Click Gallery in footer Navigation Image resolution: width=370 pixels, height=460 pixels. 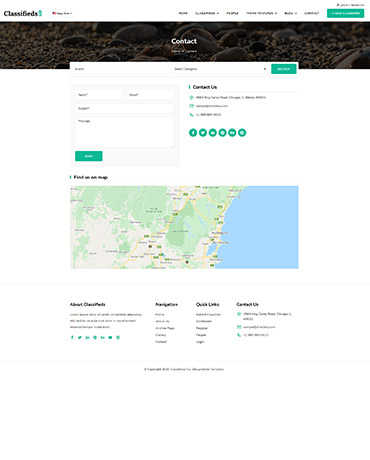click(161, 335)
